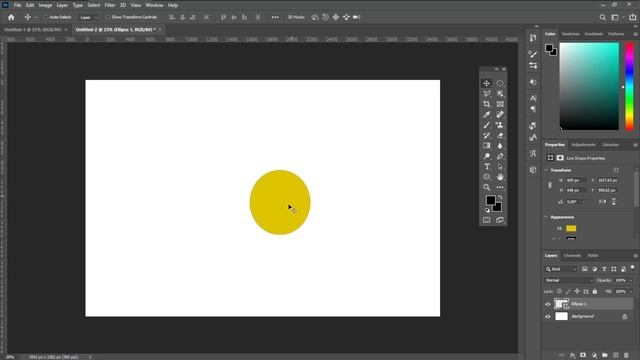The image size is (640, 360).
Task: Select the Gradient tool
Action: point(487,146)
